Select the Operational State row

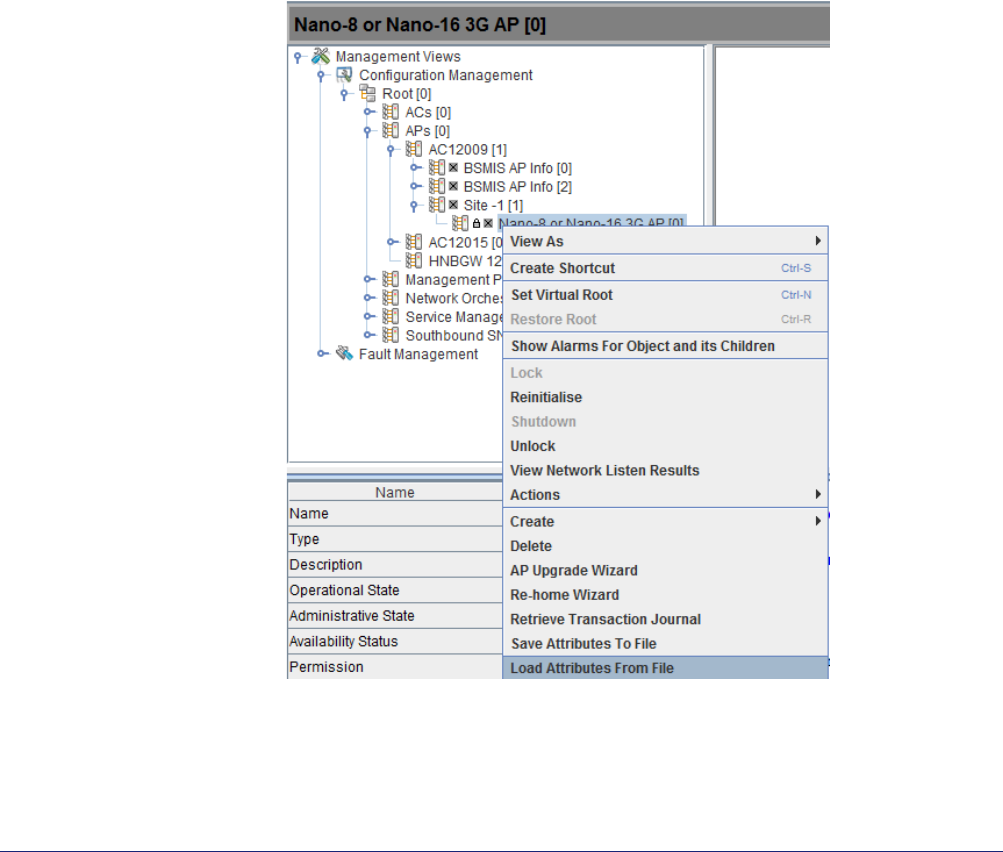(395, 590)
